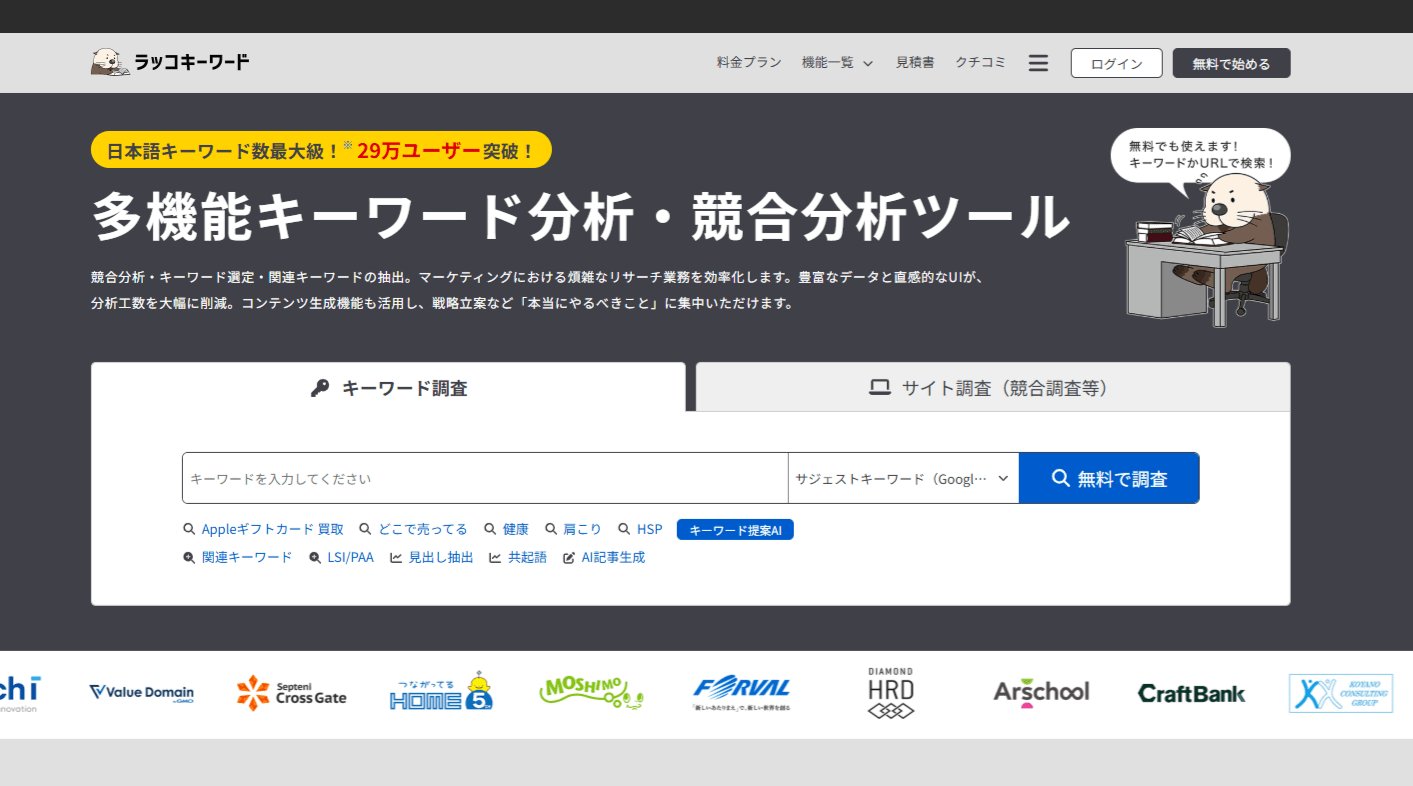The height and width of the screenshot is (786, 1413).
Task: Switch to the サイト調査（競合調査等） tab
Action: pos(993,387)
